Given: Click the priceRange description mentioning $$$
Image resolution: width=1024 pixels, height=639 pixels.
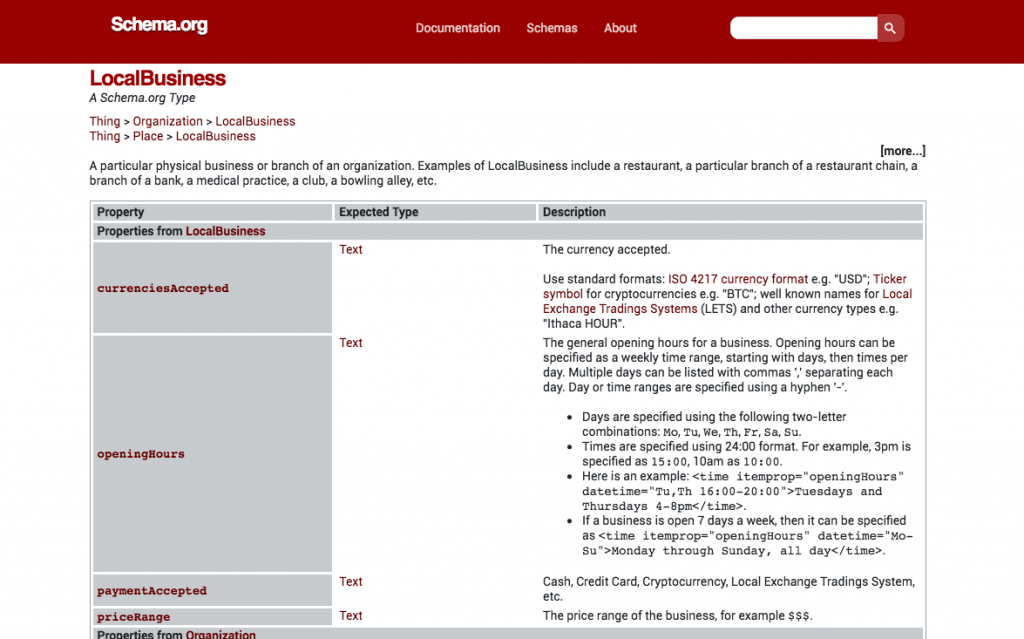Looking at the screenshot, I should [x=678, y=615].
